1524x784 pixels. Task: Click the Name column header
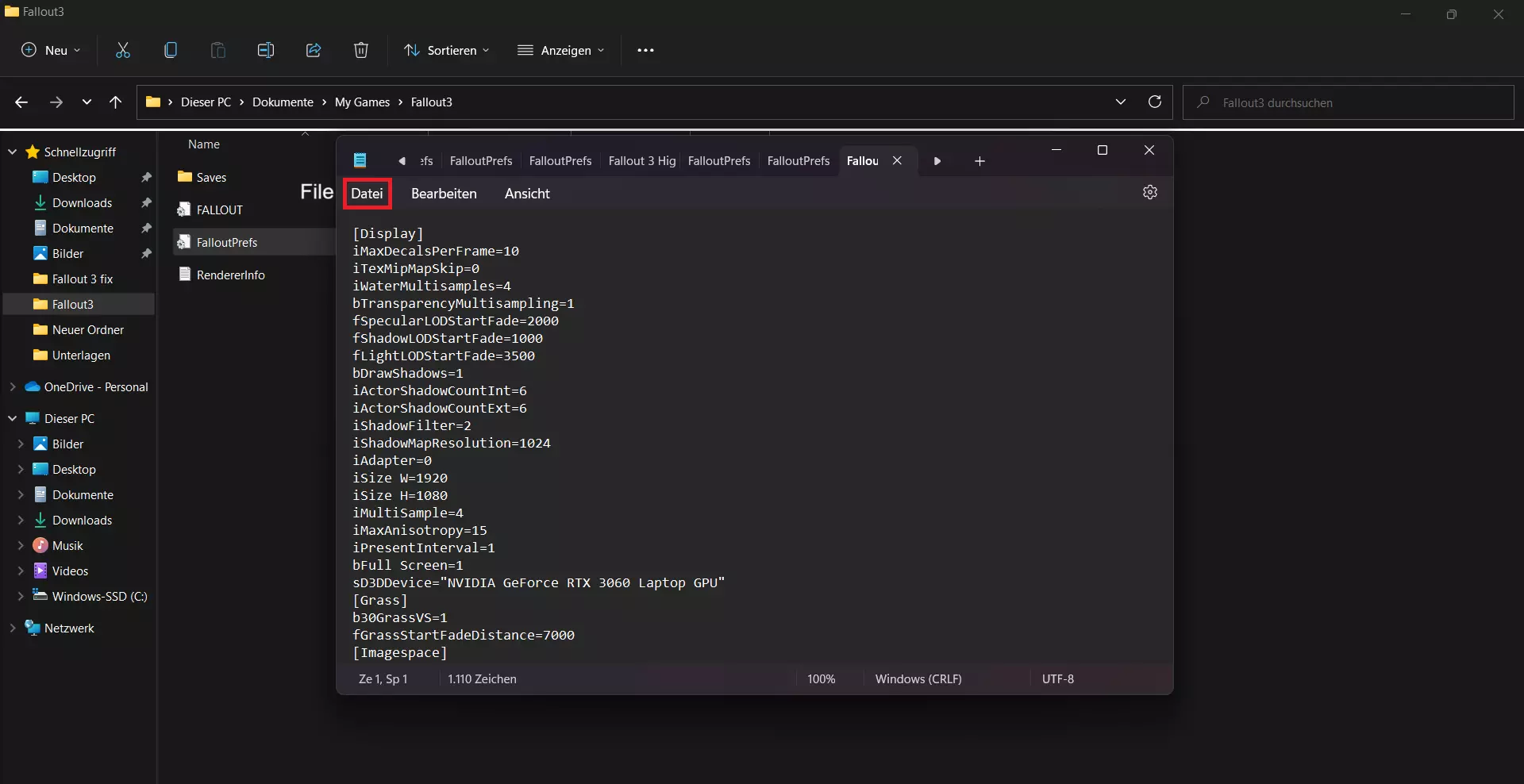tap(204, 144)
